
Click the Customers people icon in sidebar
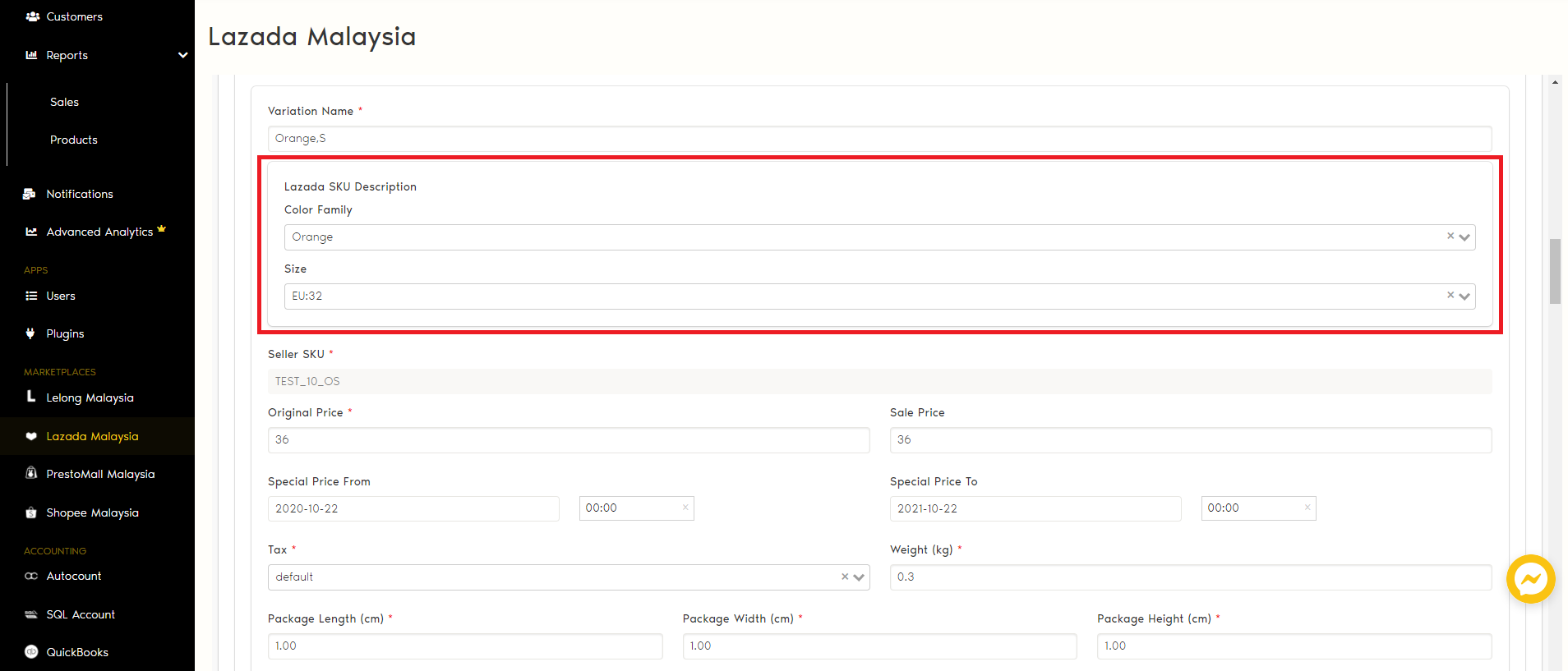click(32, 16)
